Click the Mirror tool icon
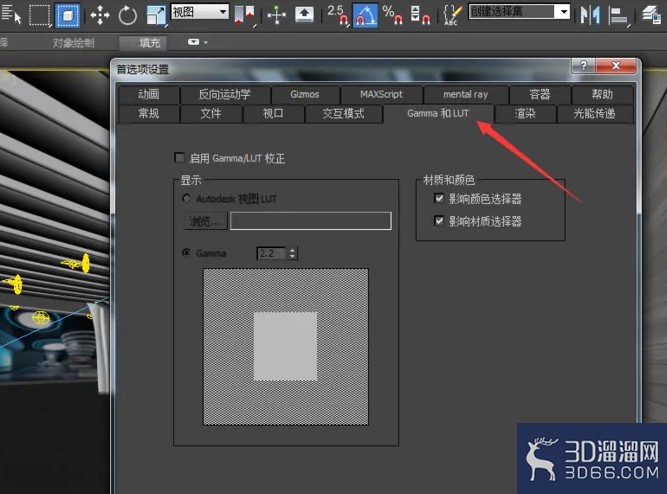Image resolution: width=667 pixels, height=494 pixels. [x=590, y=15]
